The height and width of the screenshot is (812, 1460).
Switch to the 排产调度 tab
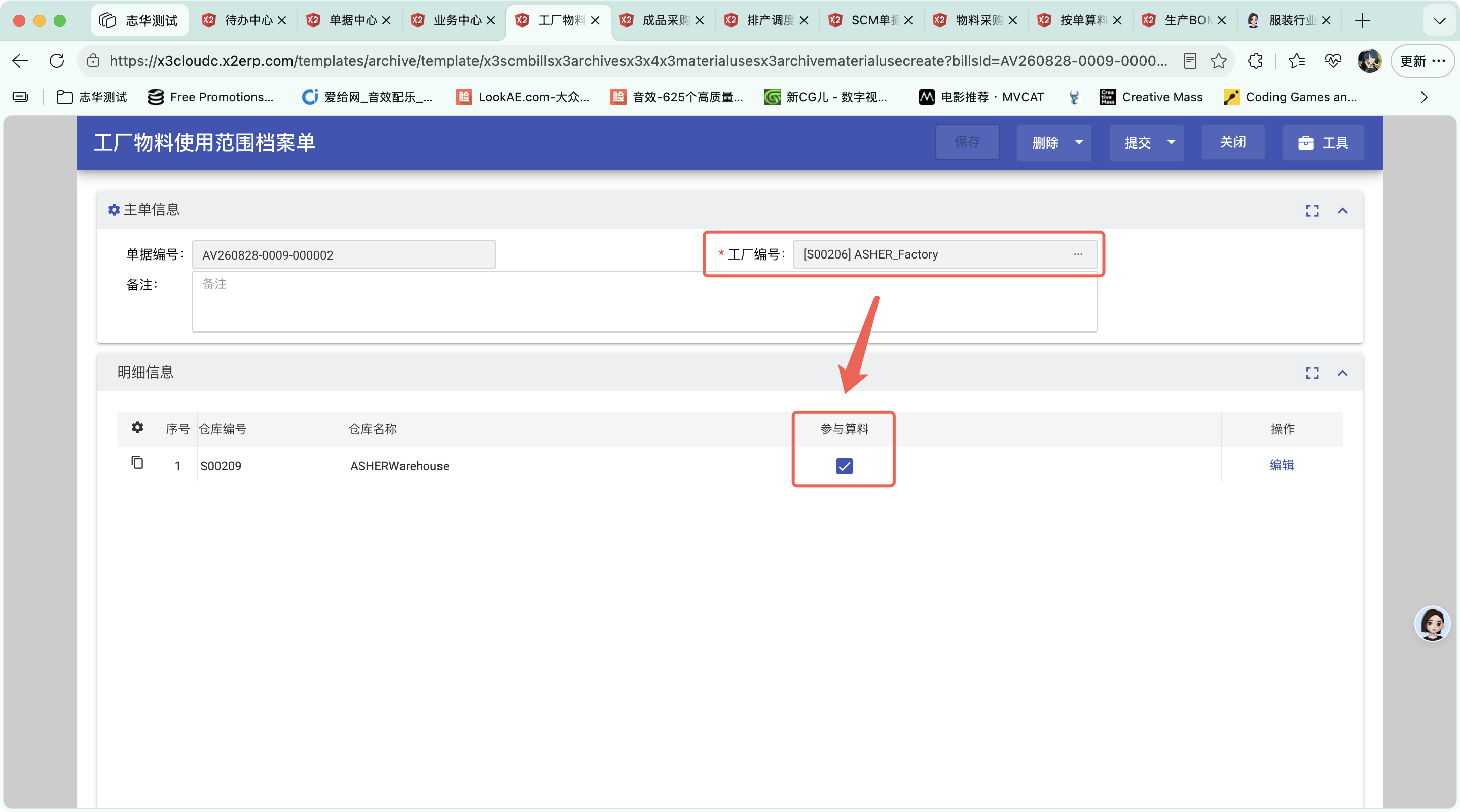pos(766,20)
